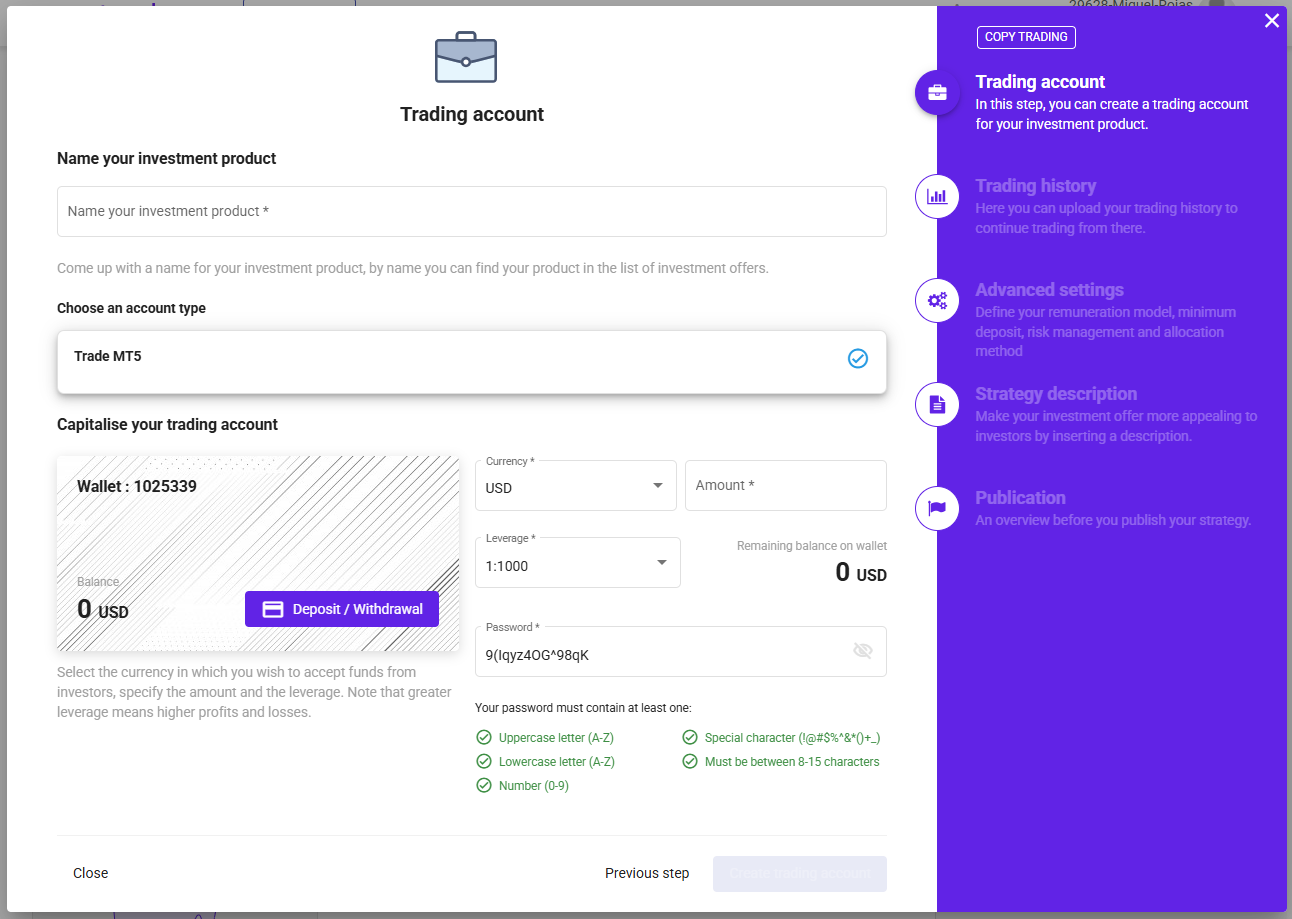The image size is (1292, 919).
Task: Click the Strategy description document step icon
Action: coord(937,404)
